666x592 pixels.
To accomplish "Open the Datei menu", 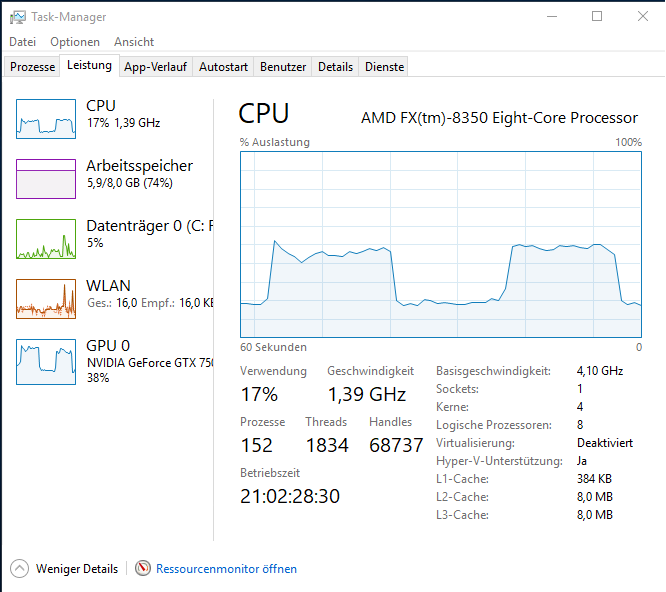I will (x=23, y=42).
